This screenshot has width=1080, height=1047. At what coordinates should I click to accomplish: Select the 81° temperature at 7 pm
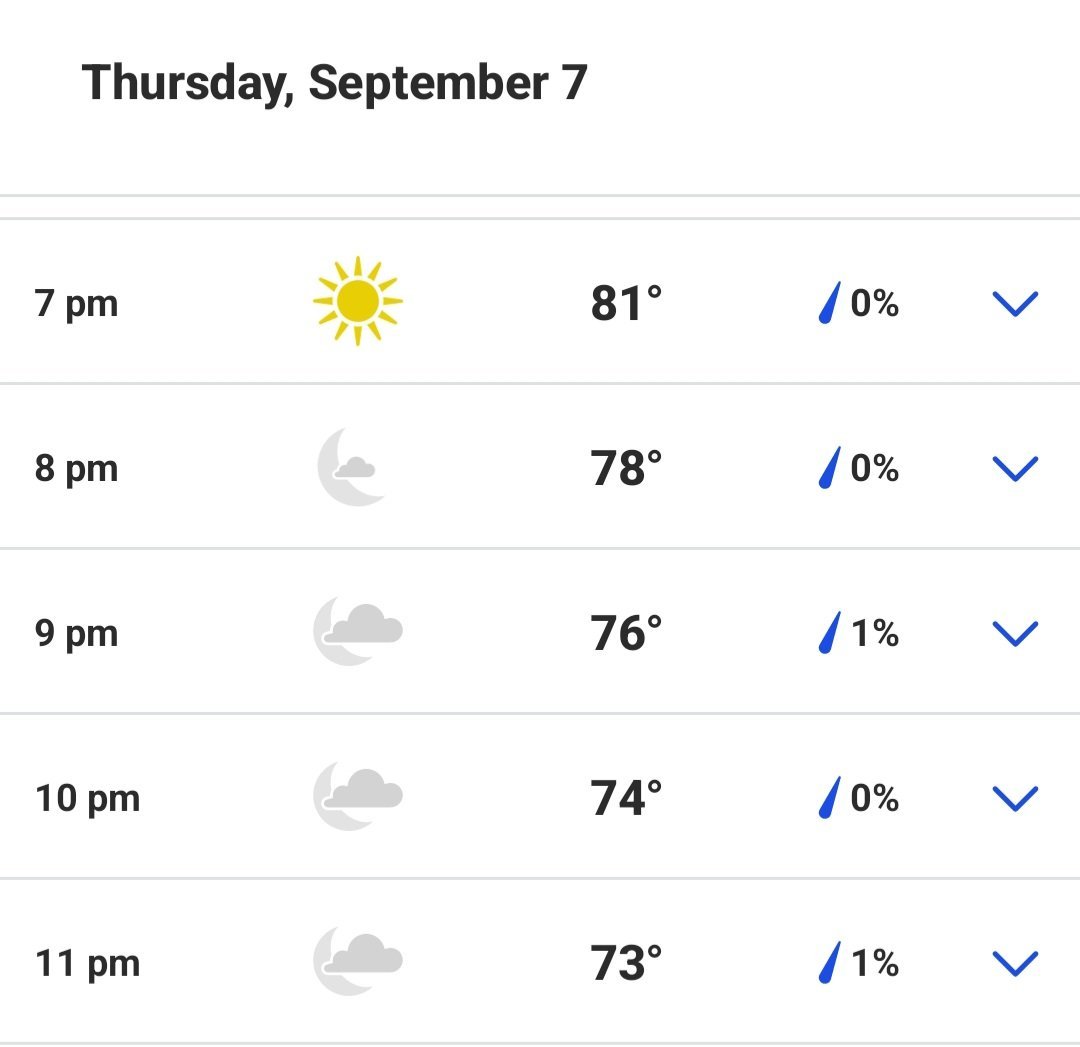[626, 303]
